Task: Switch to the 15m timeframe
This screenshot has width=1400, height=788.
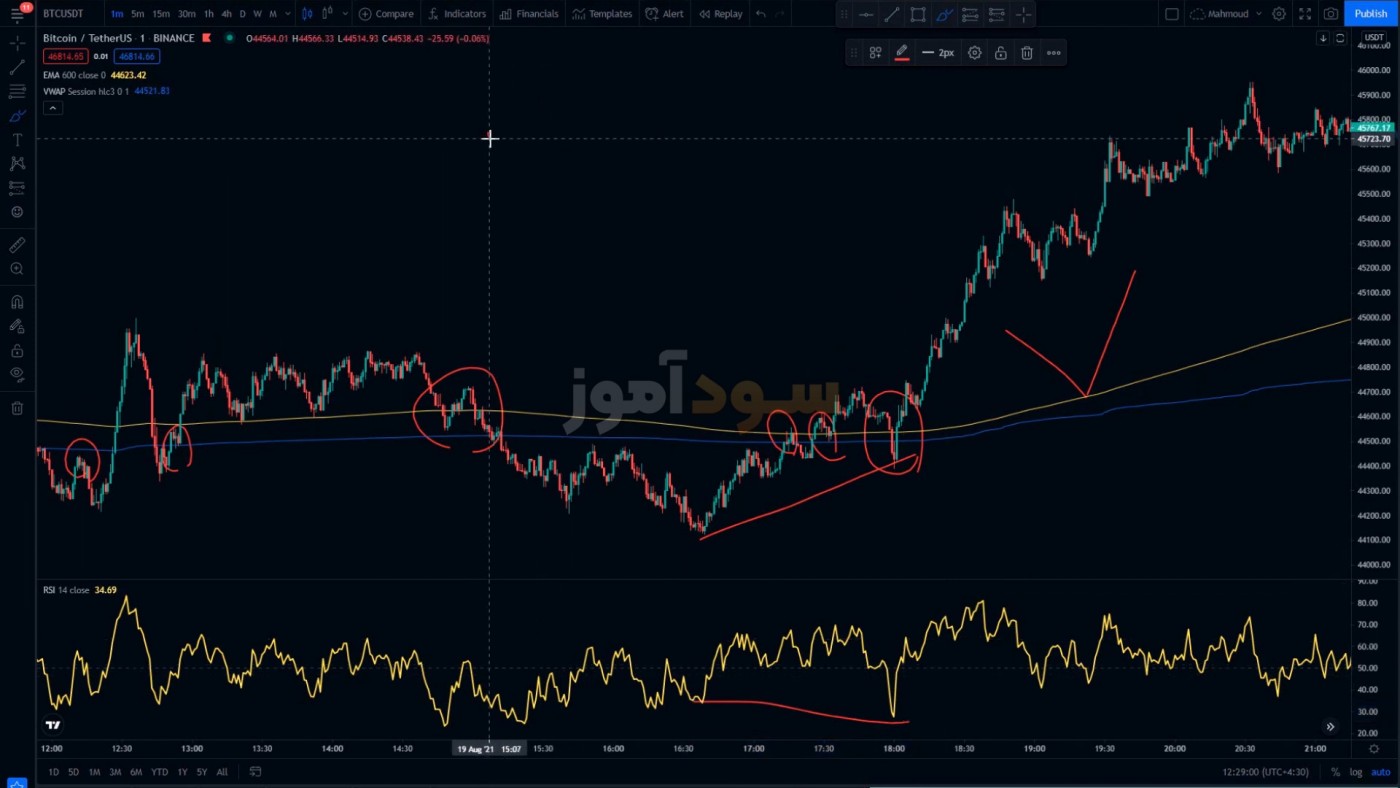Action: coord(161,14)
